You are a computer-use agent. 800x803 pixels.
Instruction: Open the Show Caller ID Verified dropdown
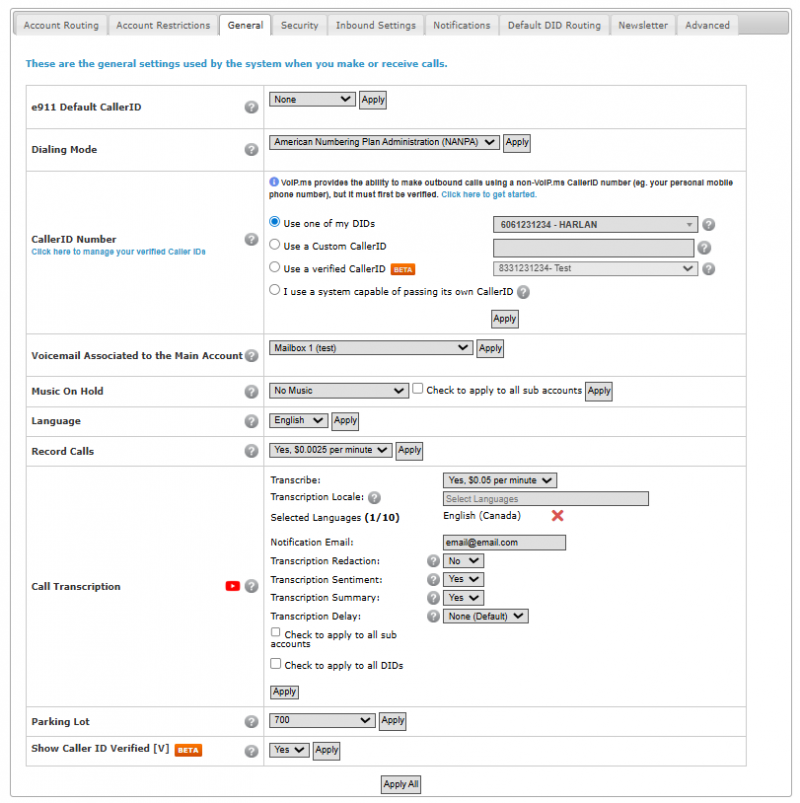click(x=289, y=750)
